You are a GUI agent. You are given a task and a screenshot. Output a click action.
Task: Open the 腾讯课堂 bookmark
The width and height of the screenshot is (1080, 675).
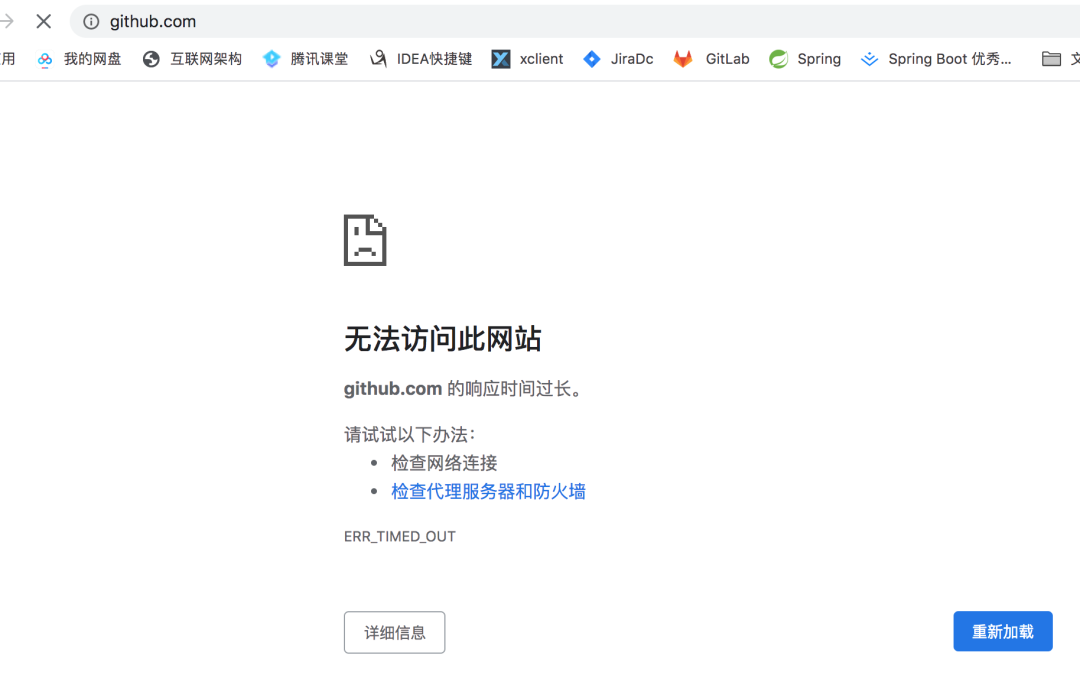click(x=306, y=58)
